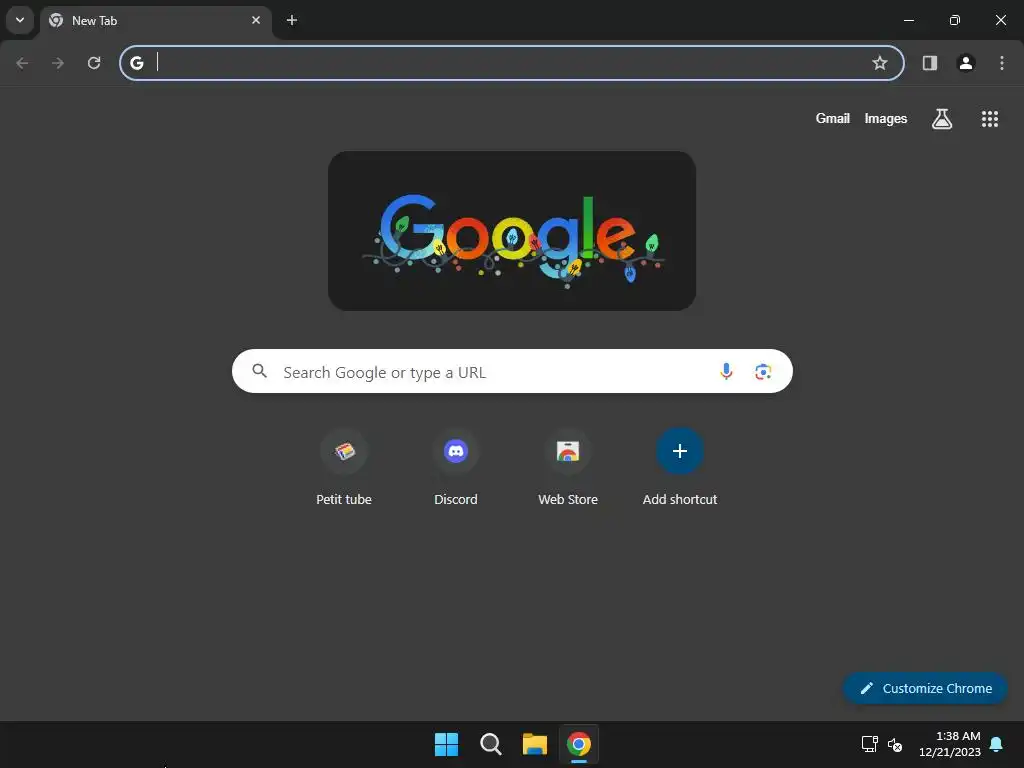This screenshot has width=1024, height=768.
Task: Start voice search with the microphone
Action: click(726, 371)
